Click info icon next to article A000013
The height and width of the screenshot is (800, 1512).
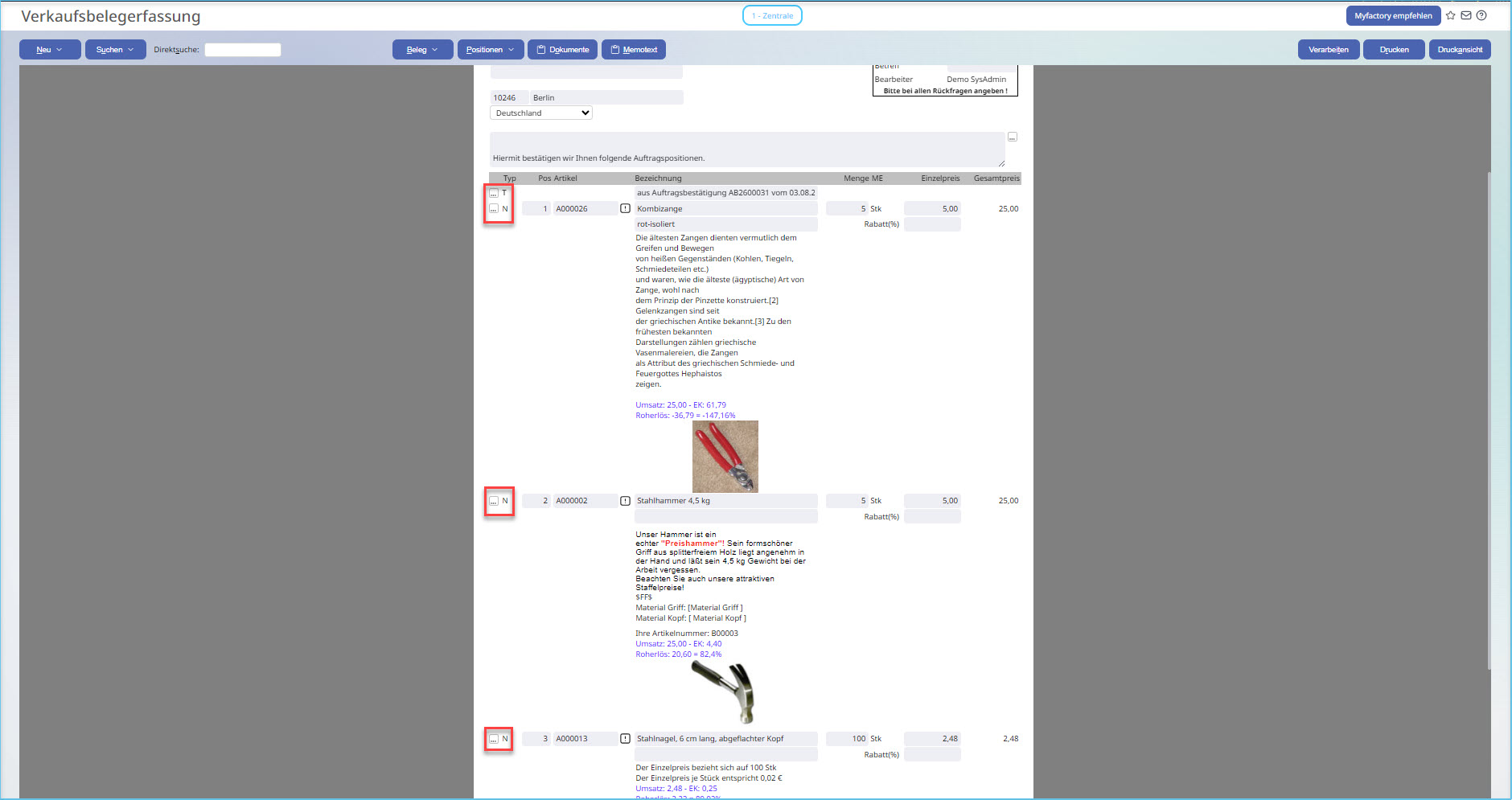click(626, 739)
